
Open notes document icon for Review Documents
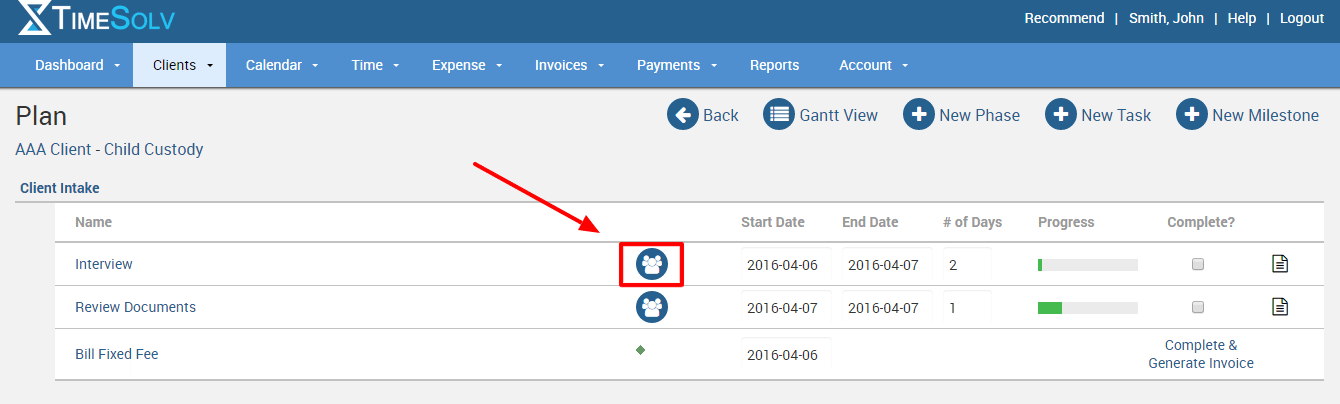click(x=1279, y=307)
